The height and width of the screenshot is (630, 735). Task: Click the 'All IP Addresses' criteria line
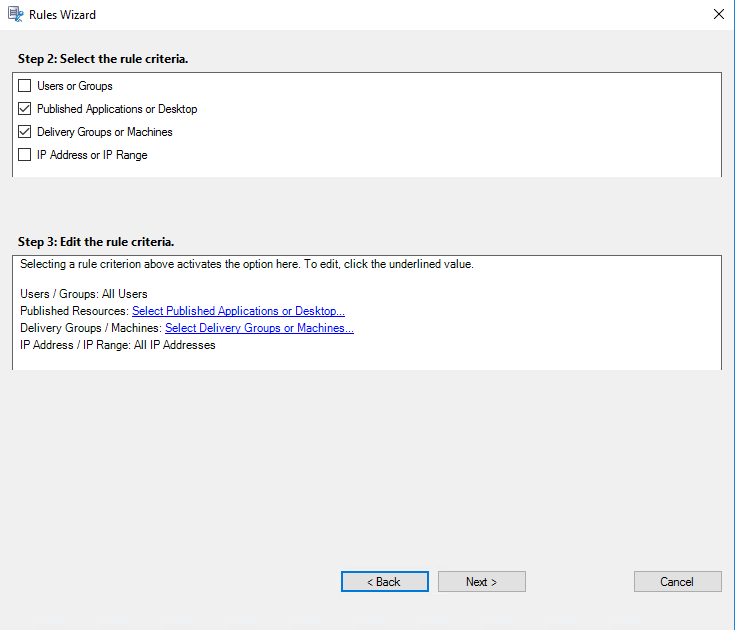pos(118,345)
